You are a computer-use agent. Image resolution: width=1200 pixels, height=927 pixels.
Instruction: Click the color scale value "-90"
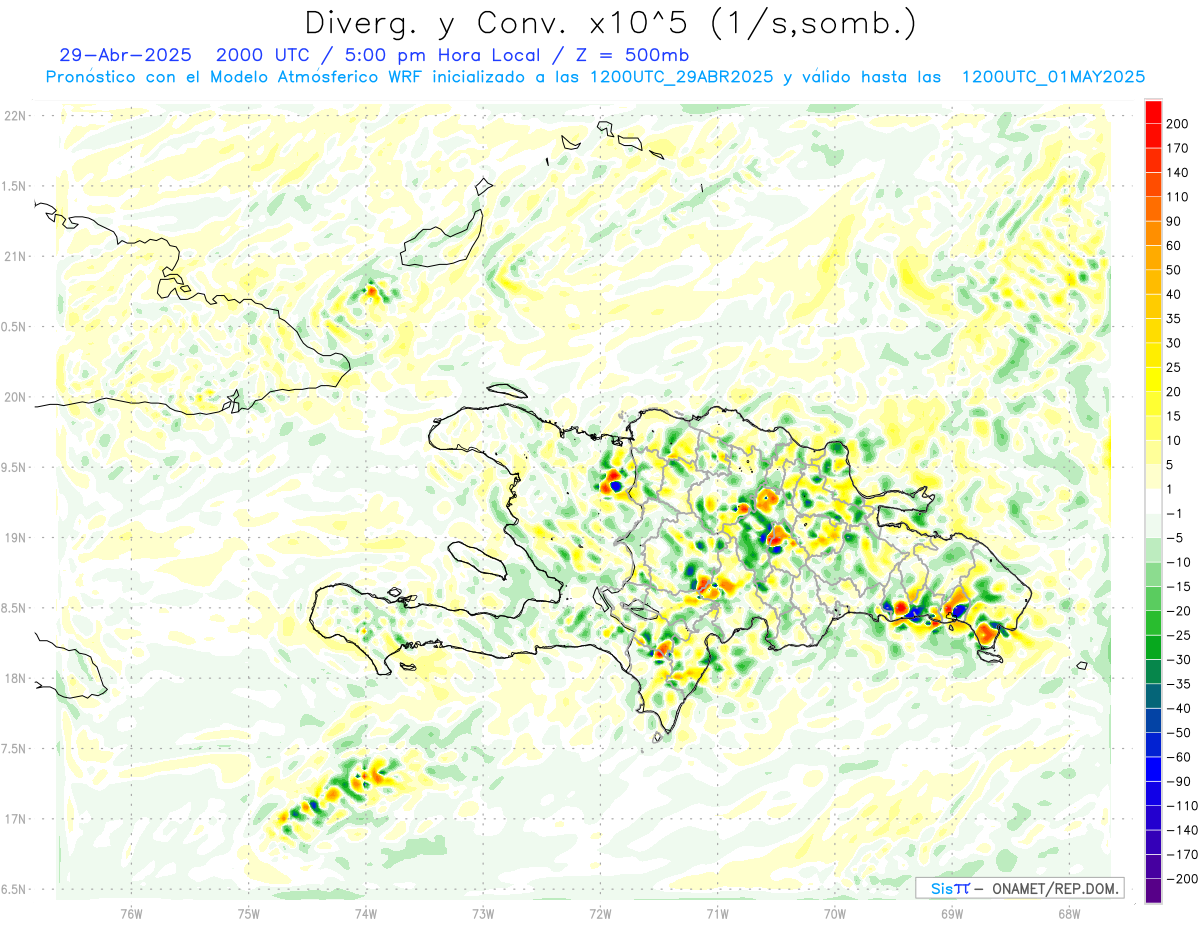tap(1180, 781)
